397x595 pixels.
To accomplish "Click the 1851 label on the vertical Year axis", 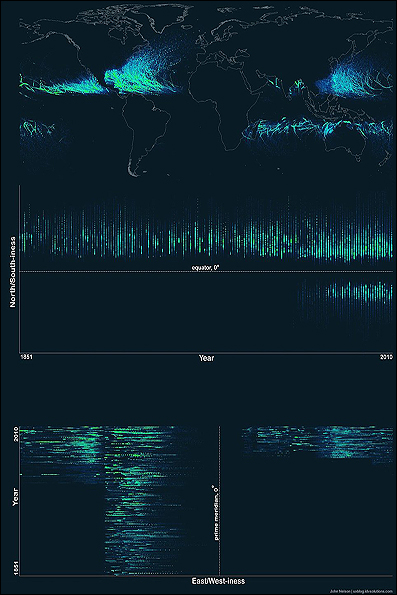I will click(16, 568).
